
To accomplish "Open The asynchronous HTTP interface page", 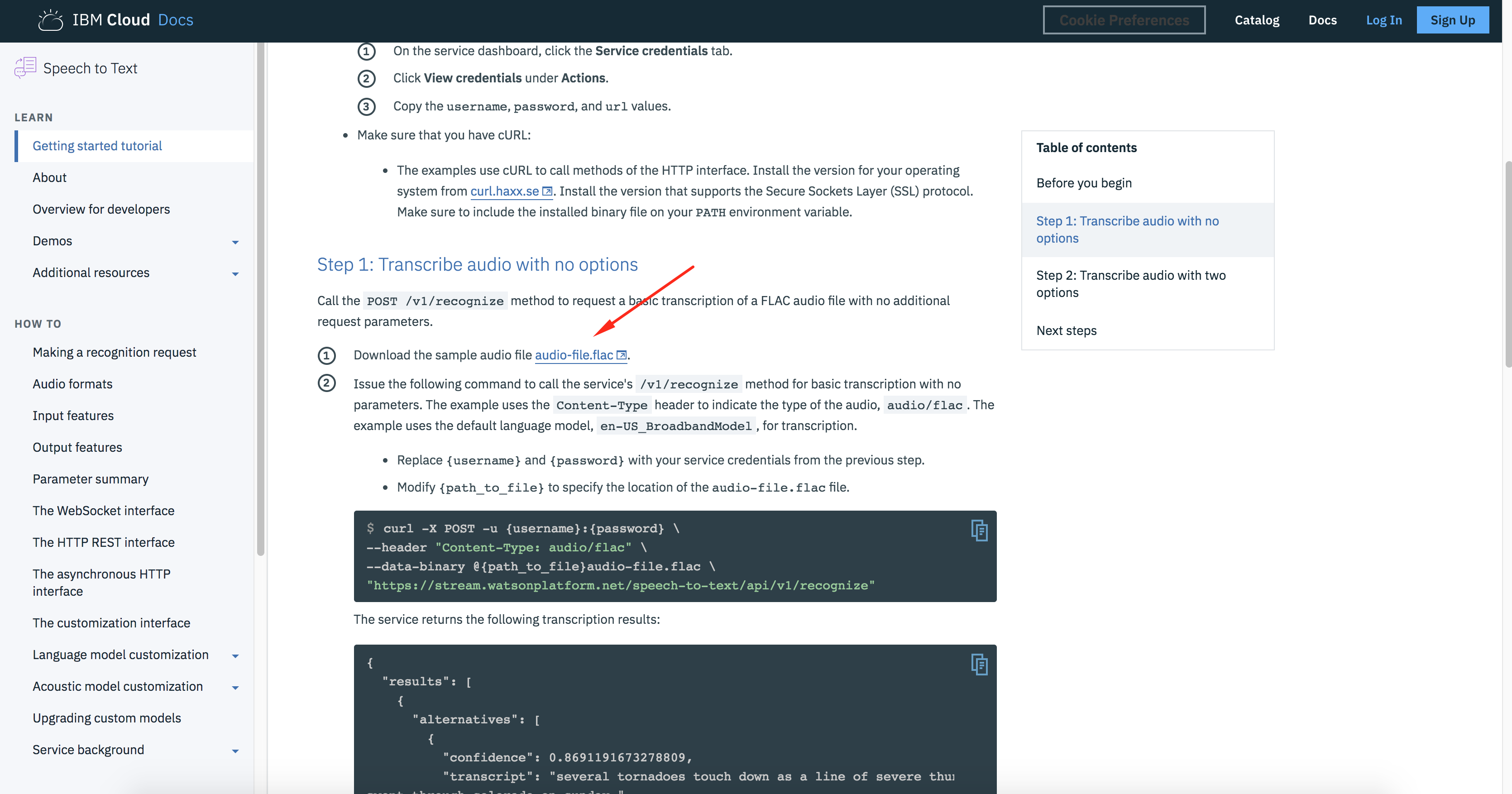I will coord(101,582).
